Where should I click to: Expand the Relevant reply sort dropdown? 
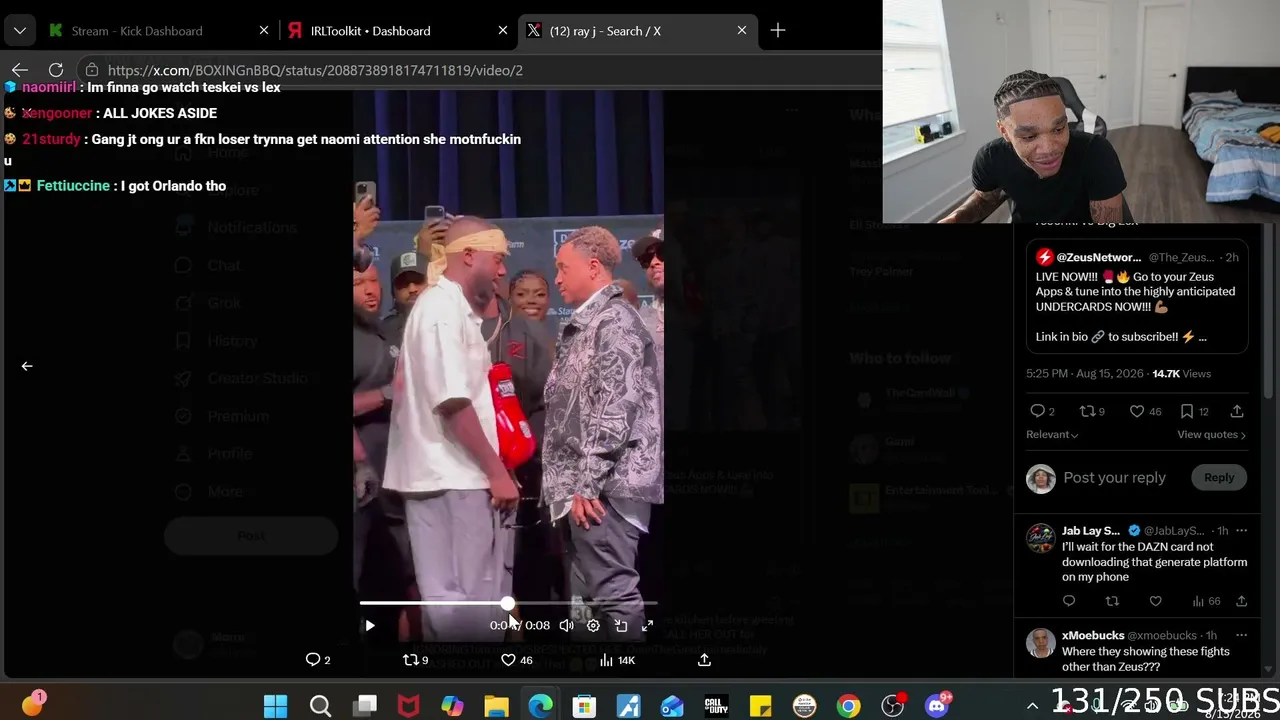1052,435
